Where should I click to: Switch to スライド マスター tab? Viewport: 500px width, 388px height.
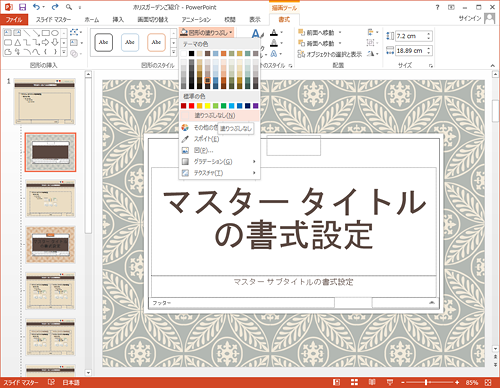pyautogui.click(x=53, y=20)
